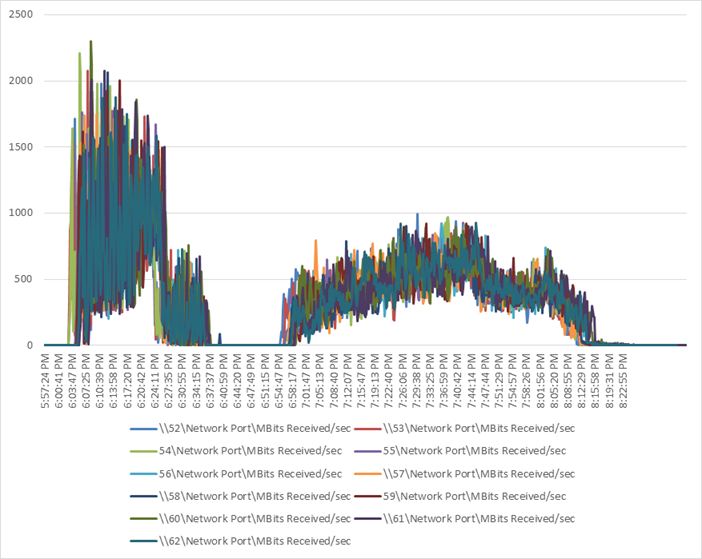Select the 56 Network Port legend entry
Screen dimensions: 702x559
point(236,474)
